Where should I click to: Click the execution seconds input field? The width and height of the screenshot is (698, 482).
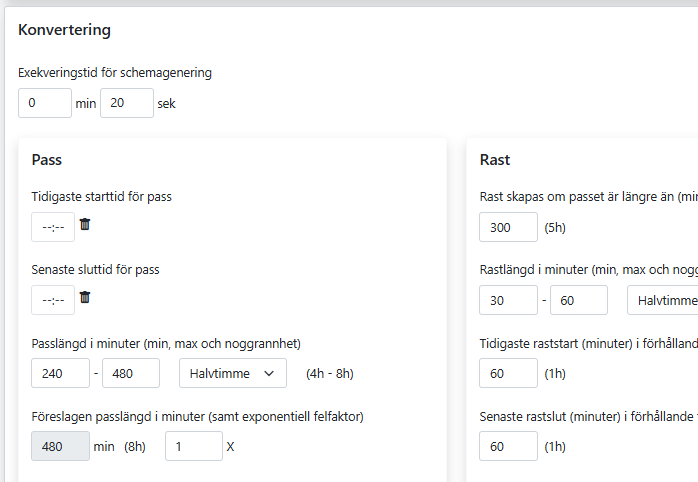click(126, 103)
